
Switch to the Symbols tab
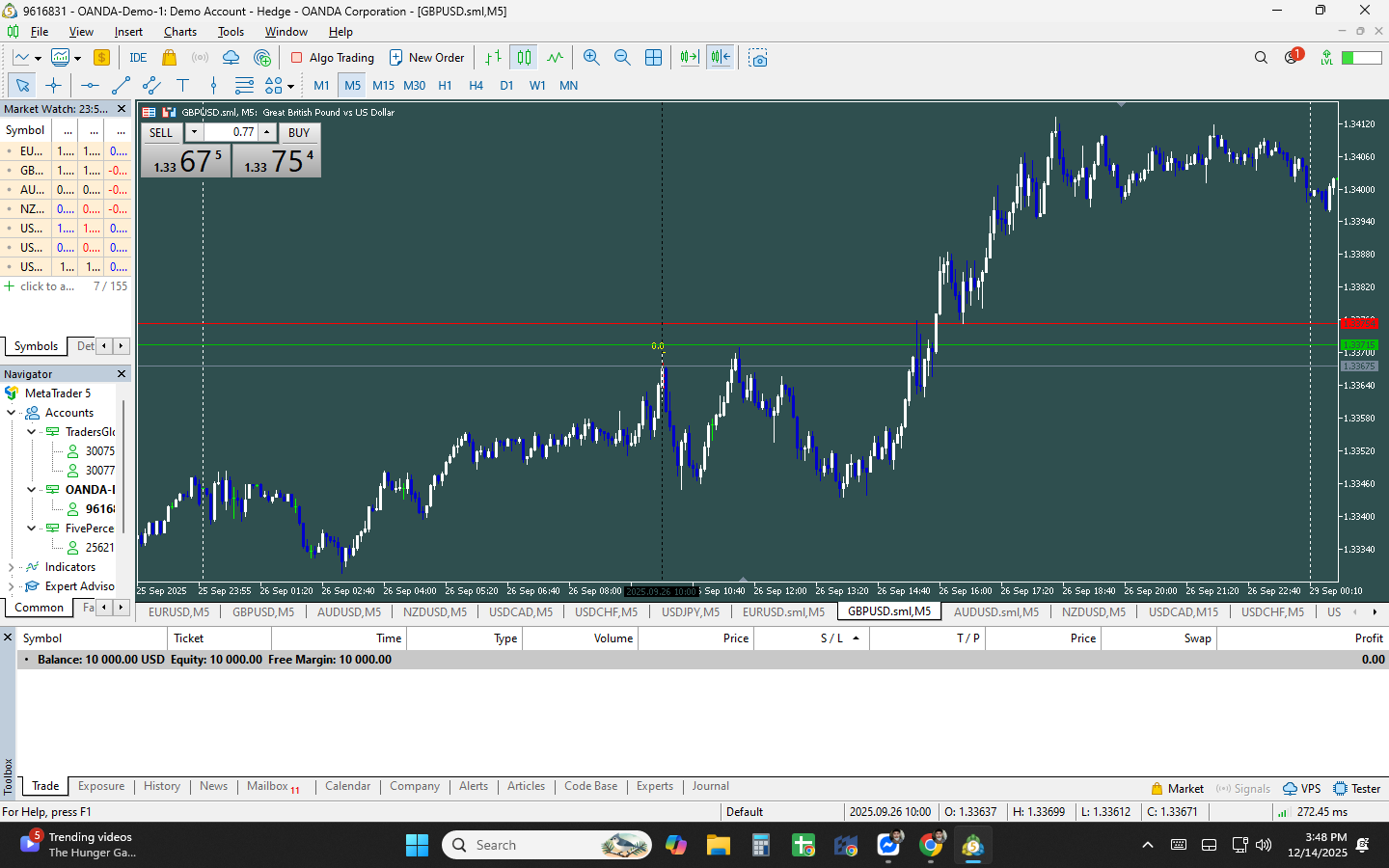pos(36,346)
